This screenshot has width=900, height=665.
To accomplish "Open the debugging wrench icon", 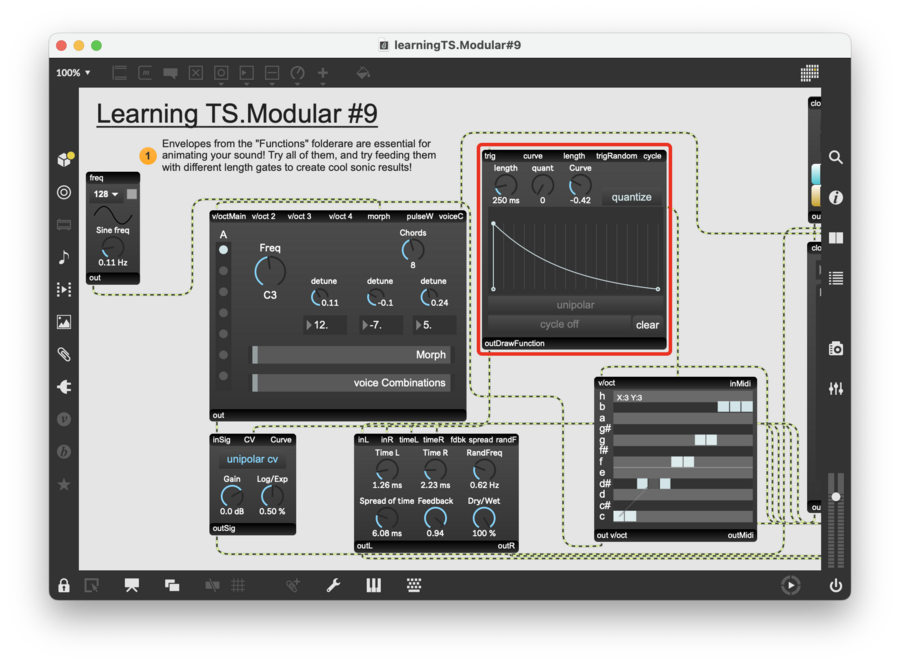I will (334, 586).
